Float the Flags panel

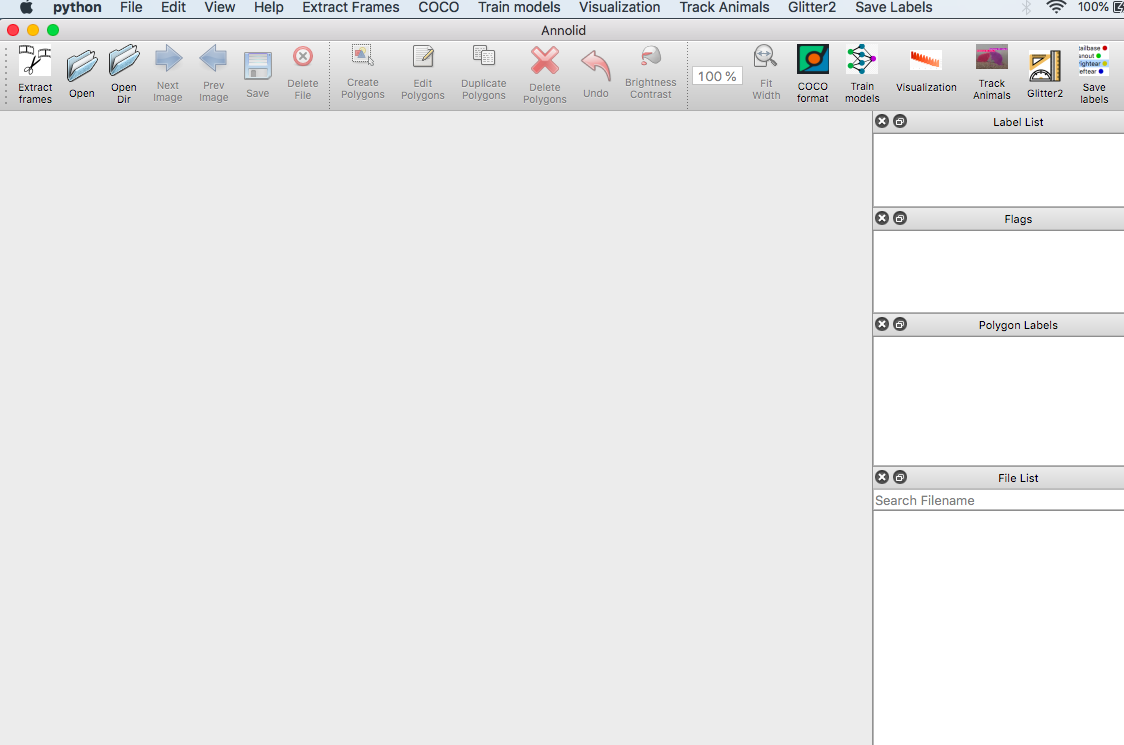(900, 218)
